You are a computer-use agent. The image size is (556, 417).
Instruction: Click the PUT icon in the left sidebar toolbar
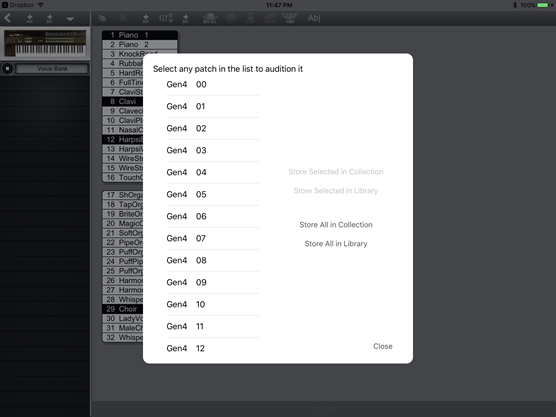pos(30,18)
